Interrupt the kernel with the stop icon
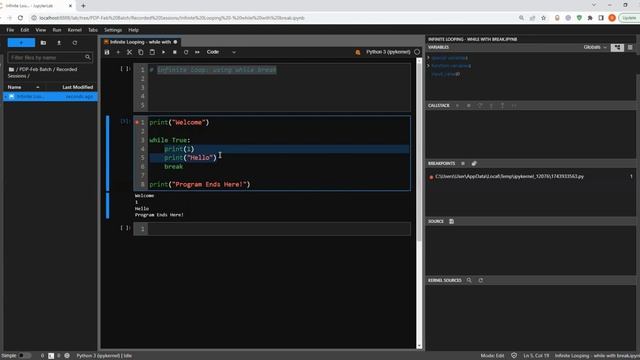The width and height of the screenshot is (640, 360). pos(175,52)
